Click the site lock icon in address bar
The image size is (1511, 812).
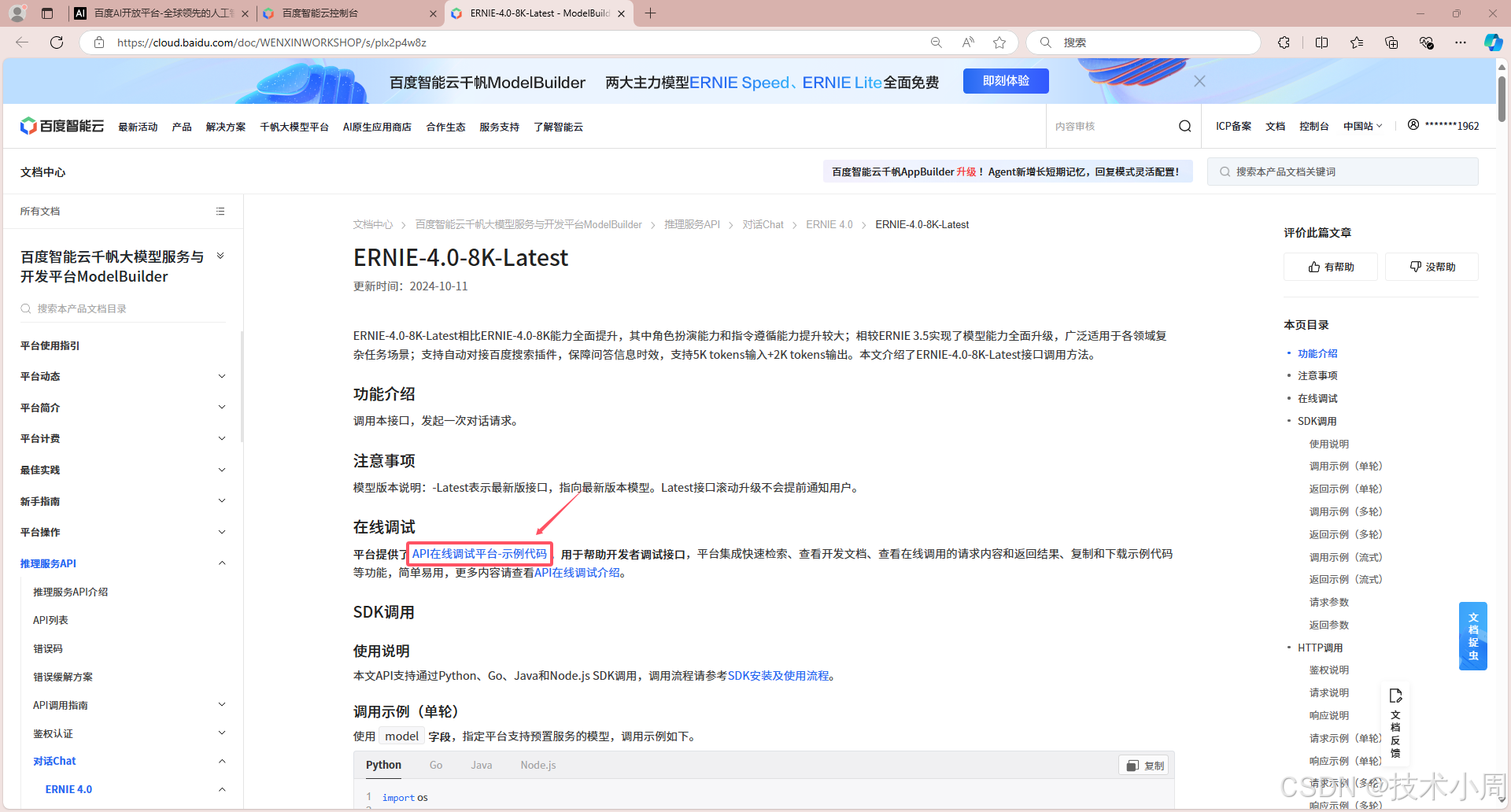click(99, 42)
